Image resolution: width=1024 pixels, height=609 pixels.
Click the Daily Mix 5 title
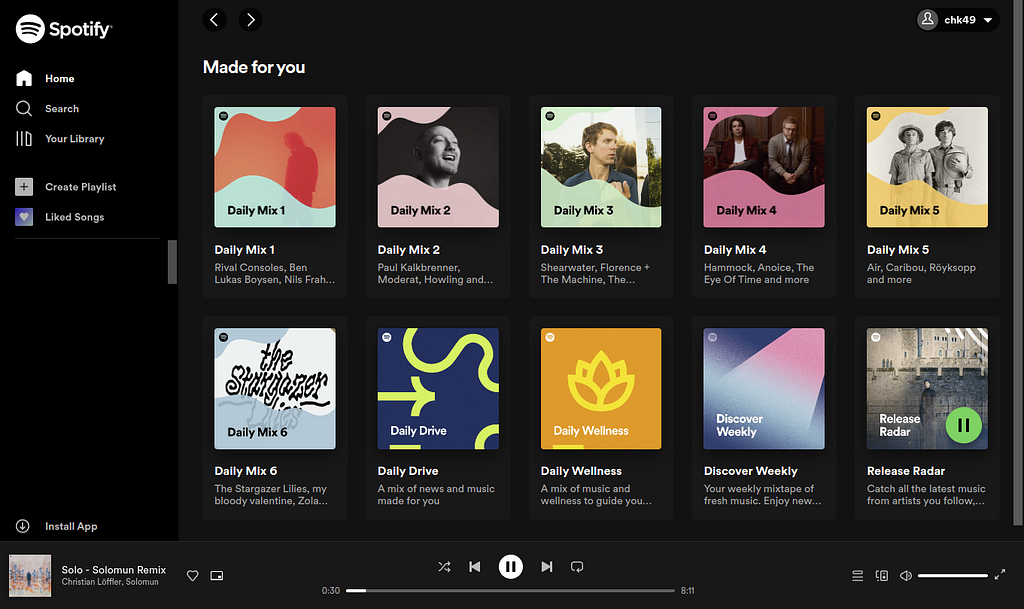click(898, 249)
